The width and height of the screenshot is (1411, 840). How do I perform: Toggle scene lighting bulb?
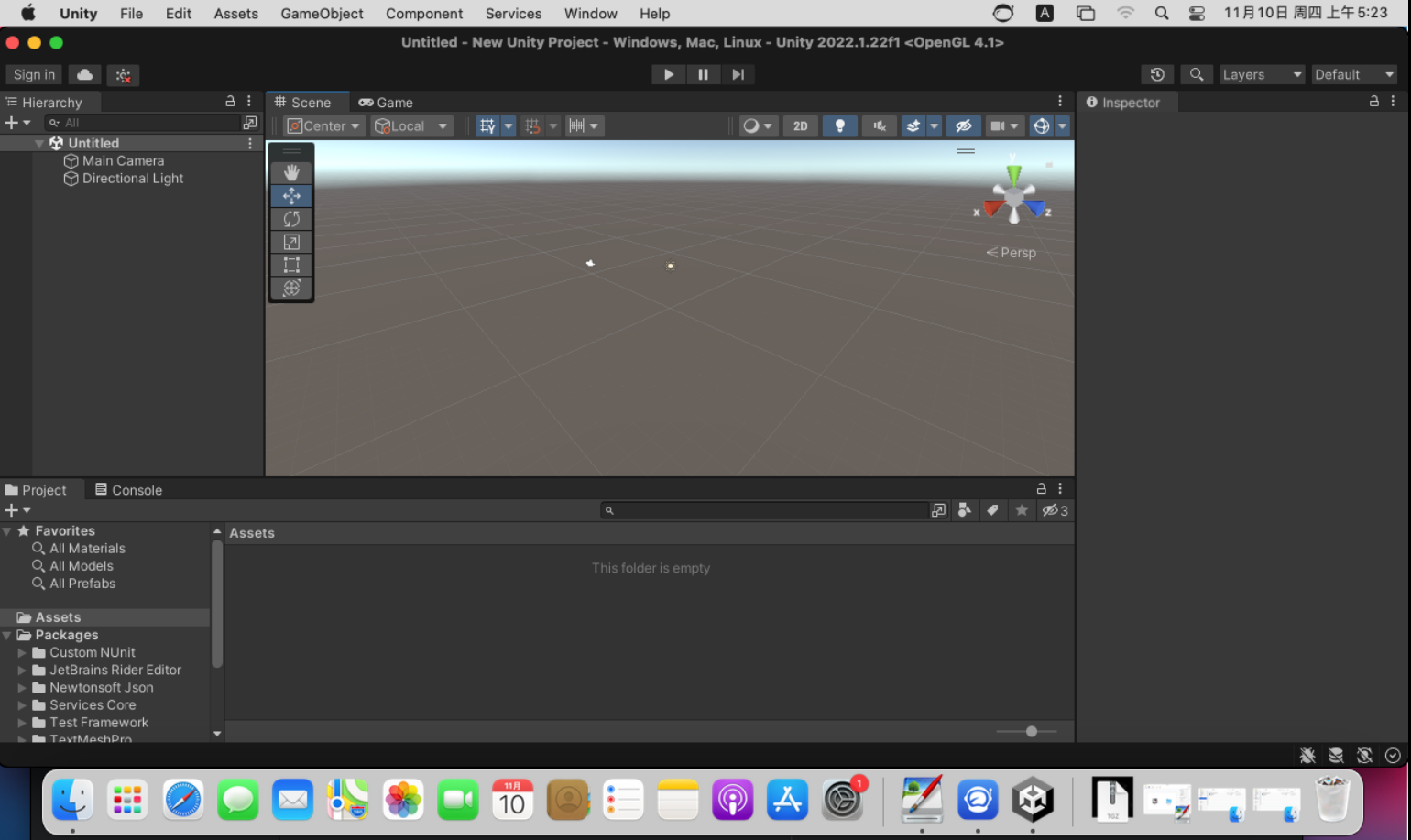(839, 125)
